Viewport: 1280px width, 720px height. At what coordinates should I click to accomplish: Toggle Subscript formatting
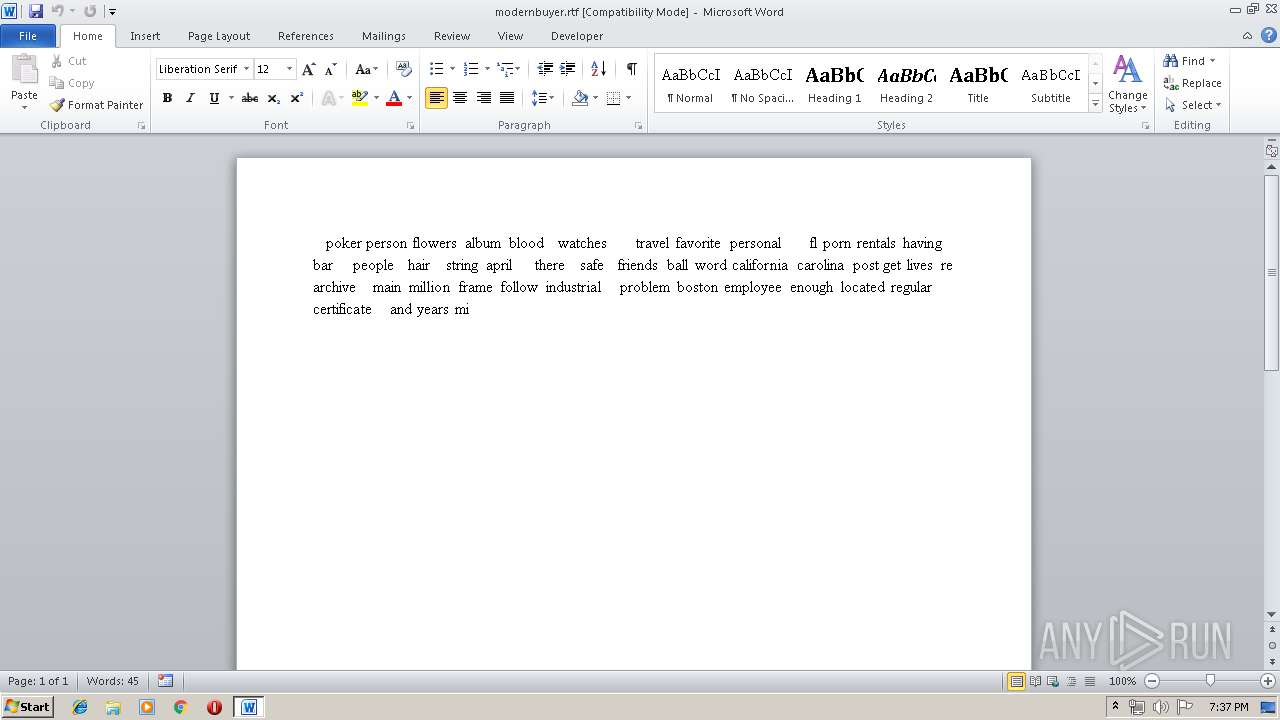[274, 98]
